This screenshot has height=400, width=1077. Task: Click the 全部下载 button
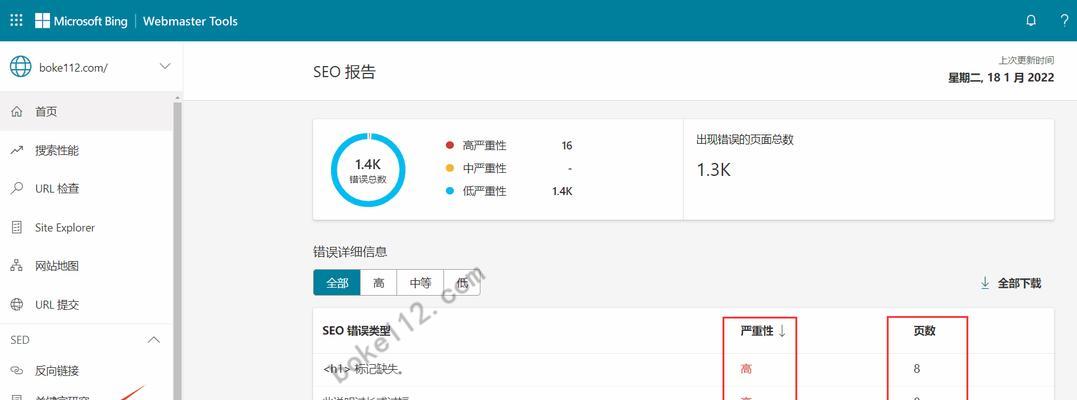[x=1010, y=282]
